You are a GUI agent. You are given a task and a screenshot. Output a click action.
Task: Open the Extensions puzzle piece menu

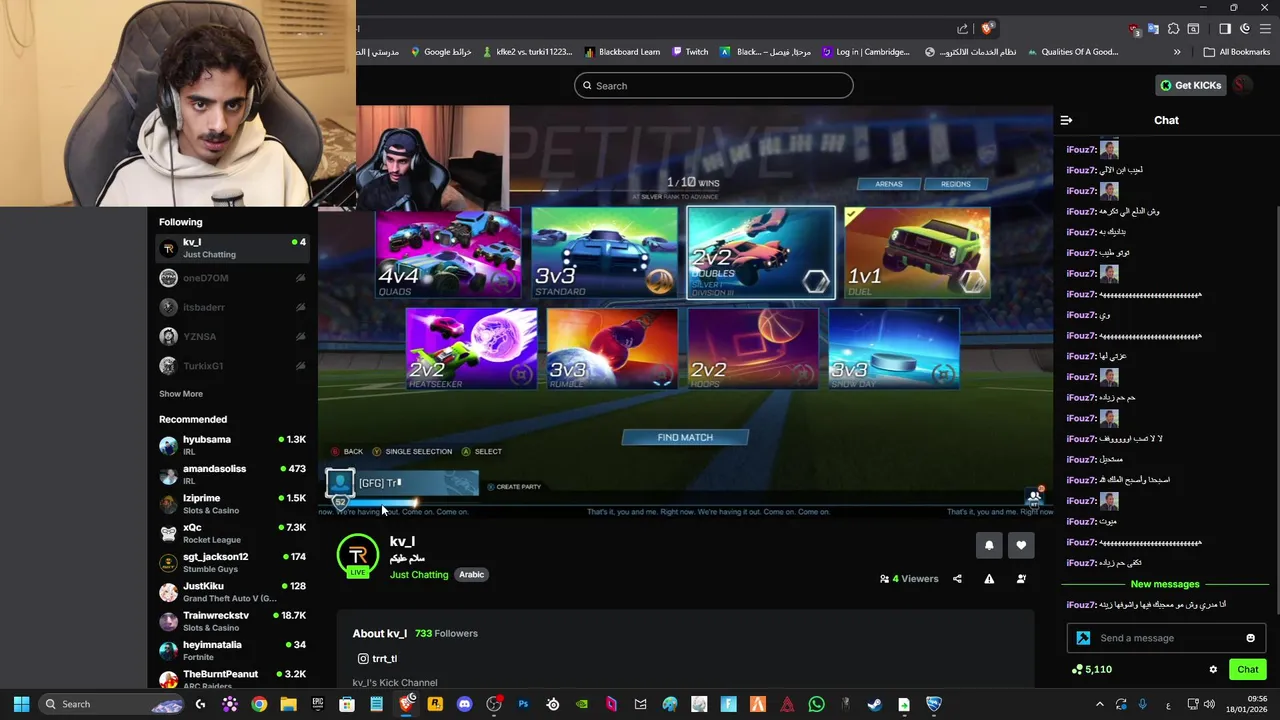[1173, 29]
